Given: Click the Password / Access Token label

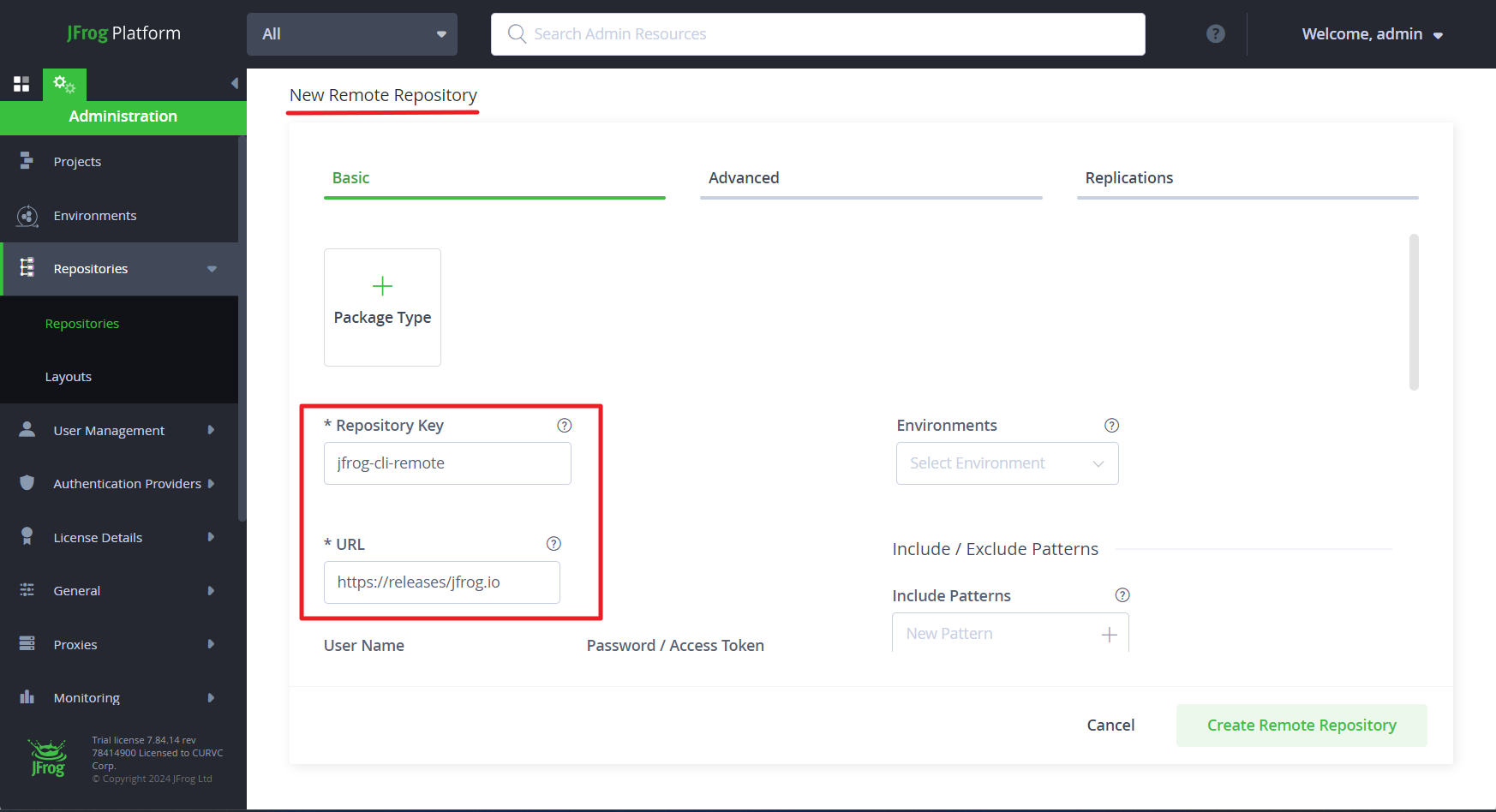Looking at the screenshot, I should pyautogui.click(x=675, y=646).
